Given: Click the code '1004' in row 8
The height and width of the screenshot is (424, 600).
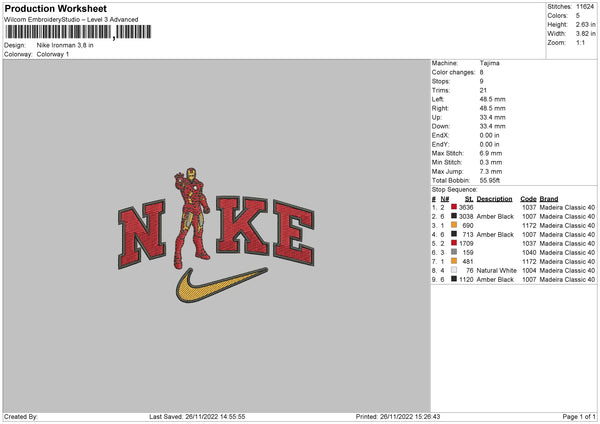Looking at the screenshot, I should coord(529,271).
